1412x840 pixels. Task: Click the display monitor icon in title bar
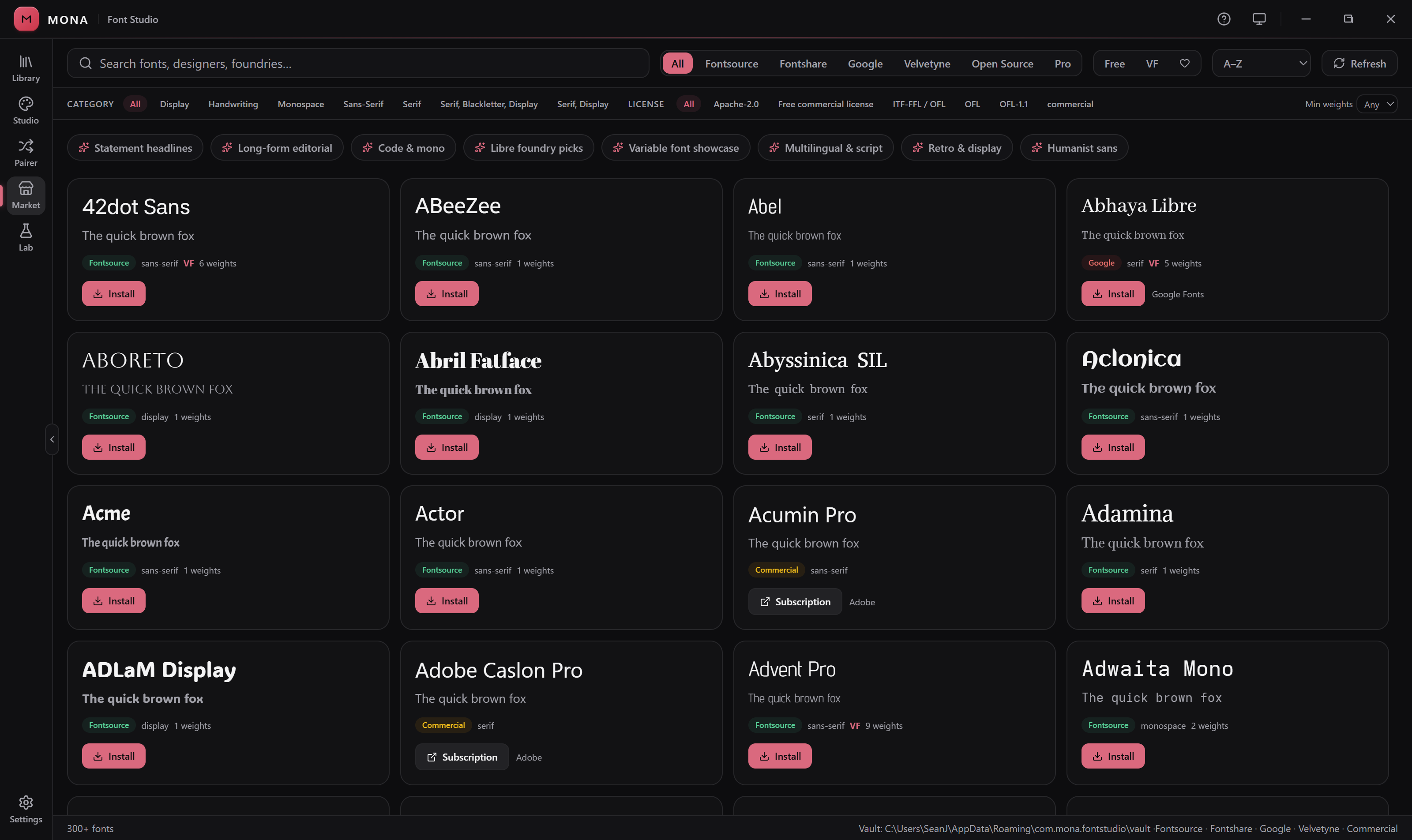(1258, 19)
